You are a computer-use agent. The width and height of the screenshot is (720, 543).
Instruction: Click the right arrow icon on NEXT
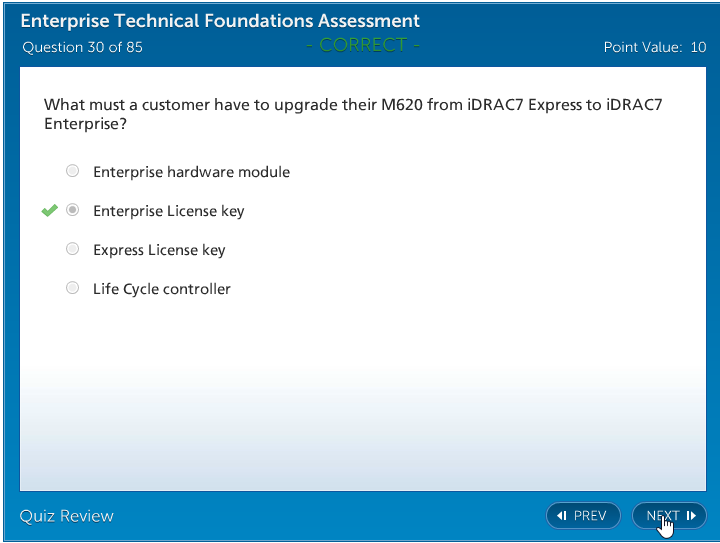pyautogui.click(x=690, y=516)
